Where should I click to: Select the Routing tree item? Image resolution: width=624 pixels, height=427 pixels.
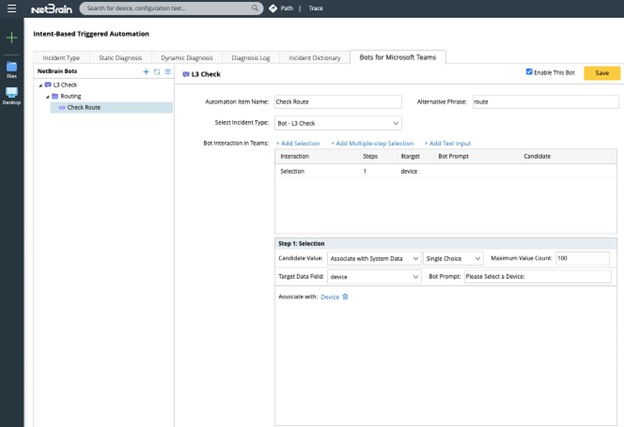[x=70, y=96]
